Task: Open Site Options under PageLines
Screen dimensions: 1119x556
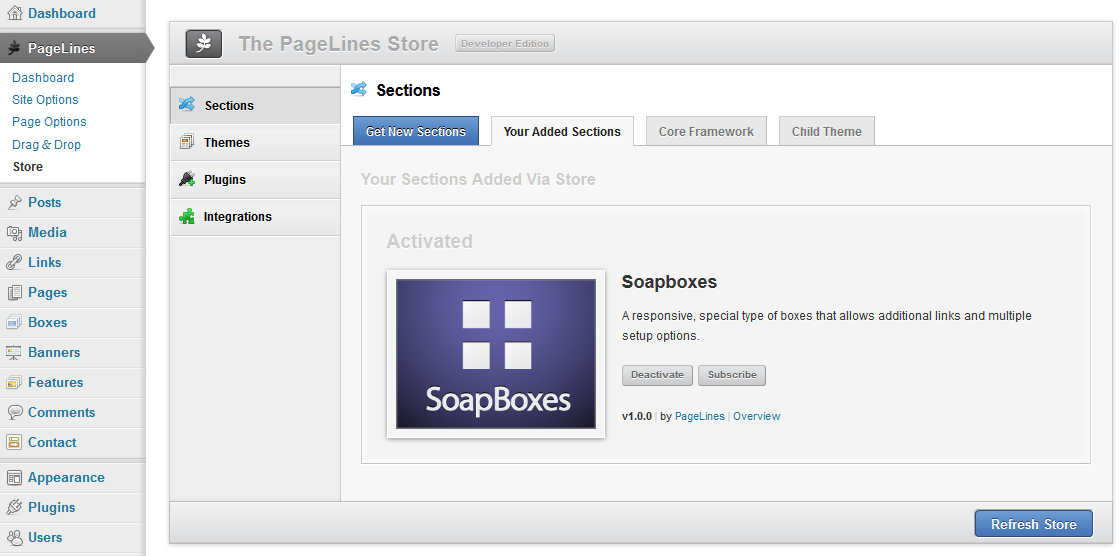Action: tap(45, 99)
